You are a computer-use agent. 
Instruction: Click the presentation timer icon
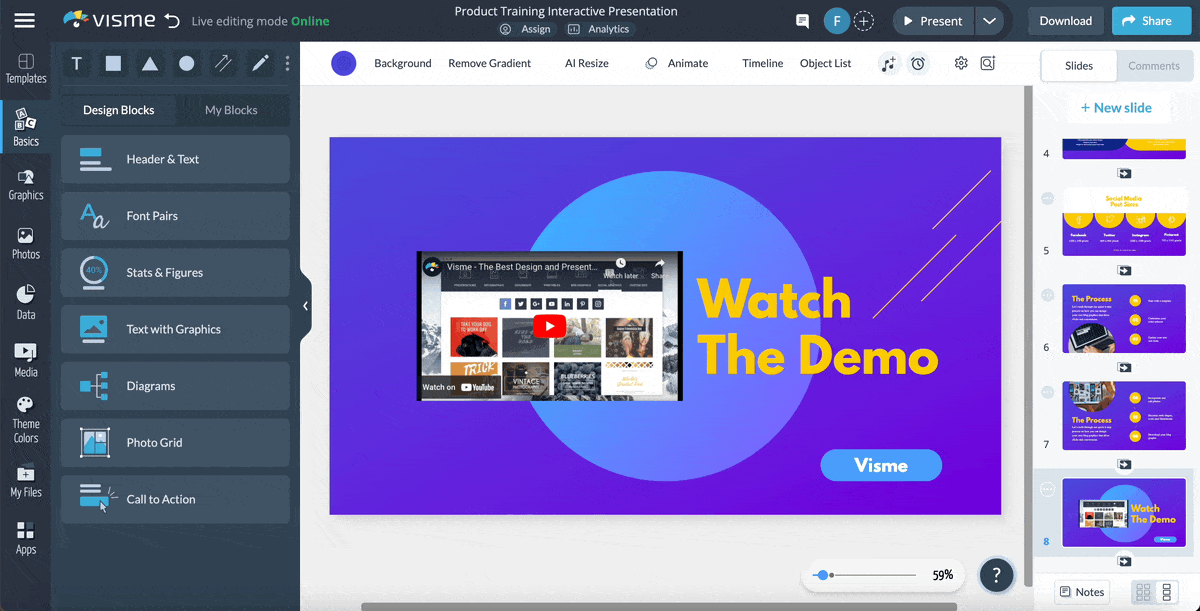pos(918,63)
